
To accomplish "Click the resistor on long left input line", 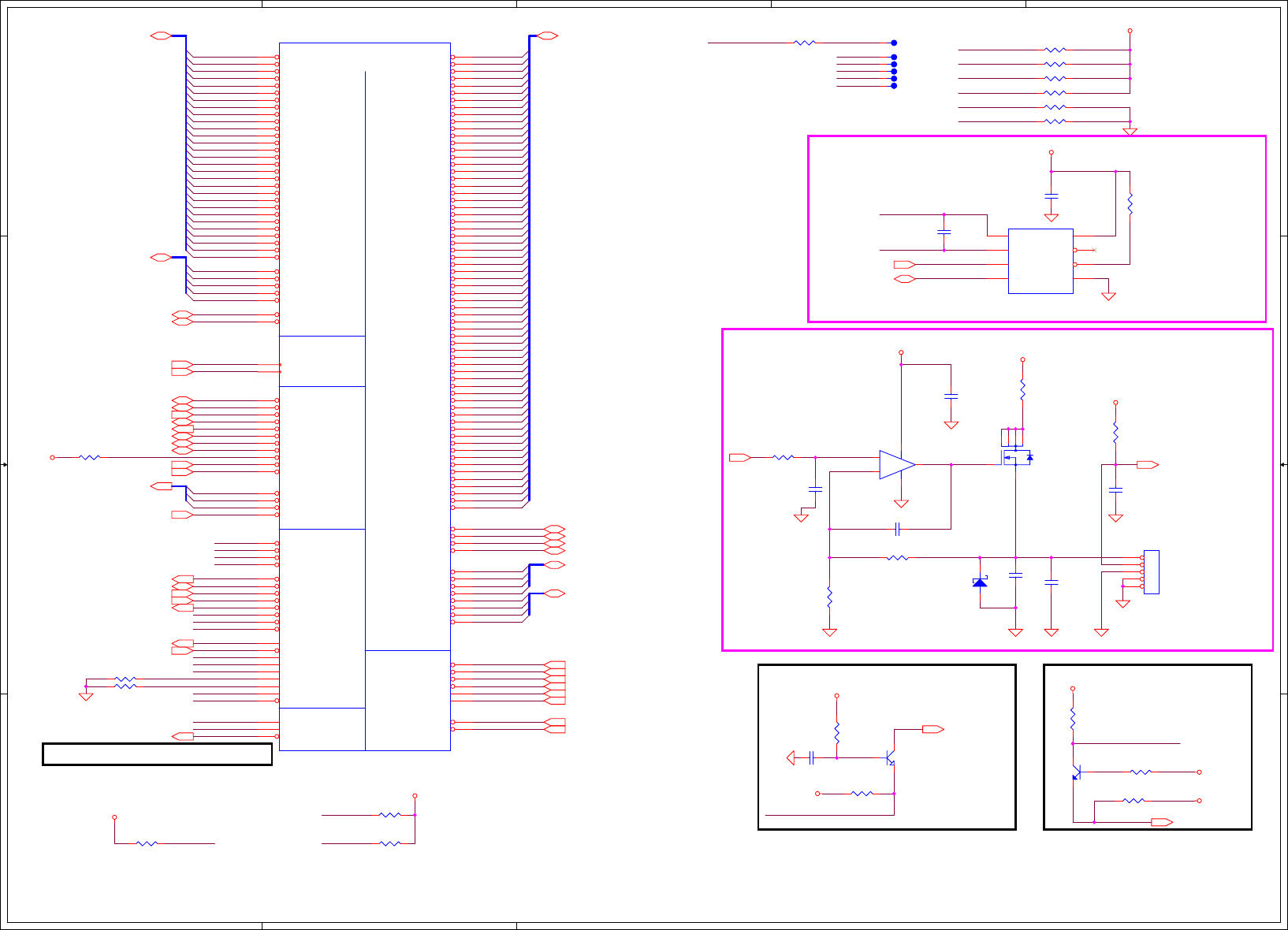I will (x=90, y=457).
